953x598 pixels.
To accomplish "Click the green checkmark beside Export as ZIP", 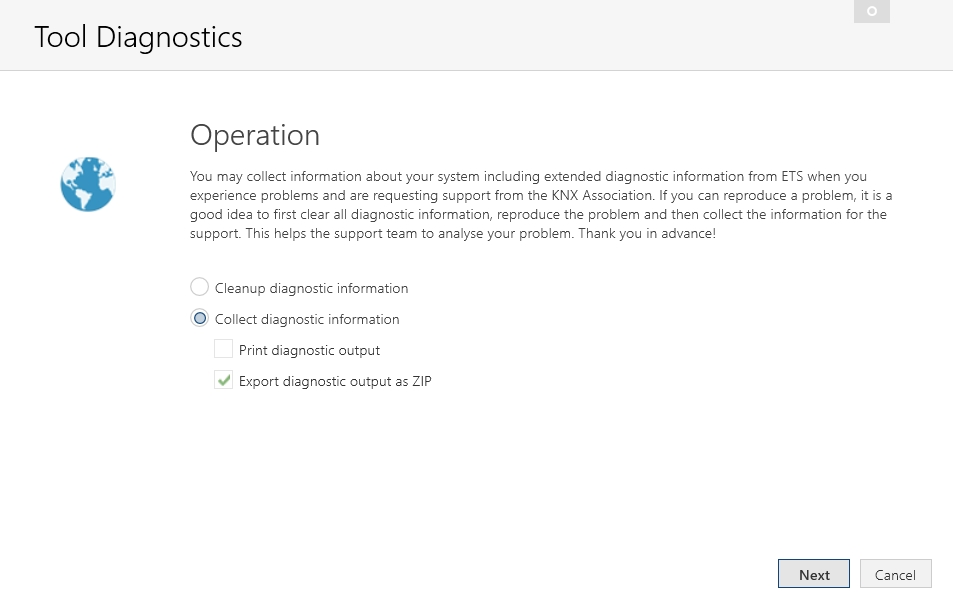I will pyautogui.click(x=224, y=380).
